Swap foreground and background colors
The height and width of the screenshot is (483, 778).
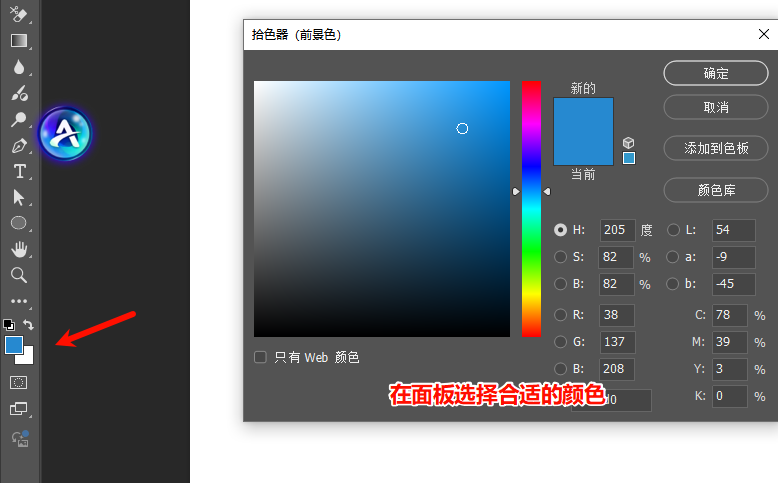click(x=28, y=325)
